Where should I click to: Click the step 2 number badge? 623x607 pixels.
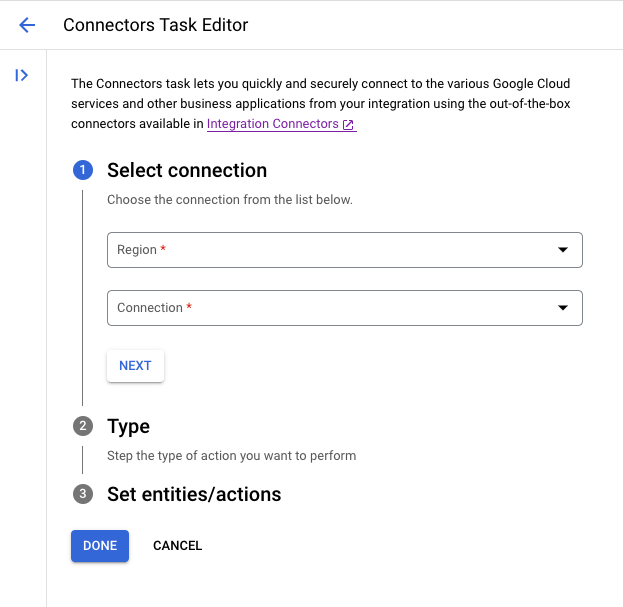point(83,426)
